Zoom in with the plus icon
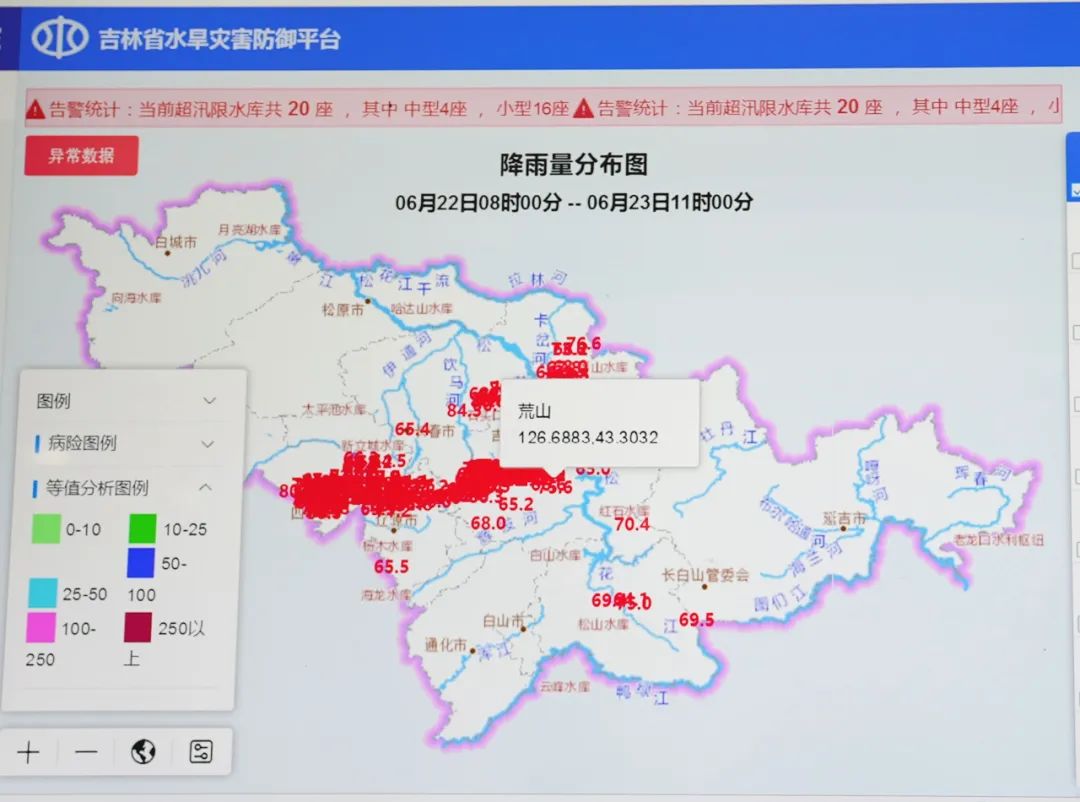 click(29, 752)
